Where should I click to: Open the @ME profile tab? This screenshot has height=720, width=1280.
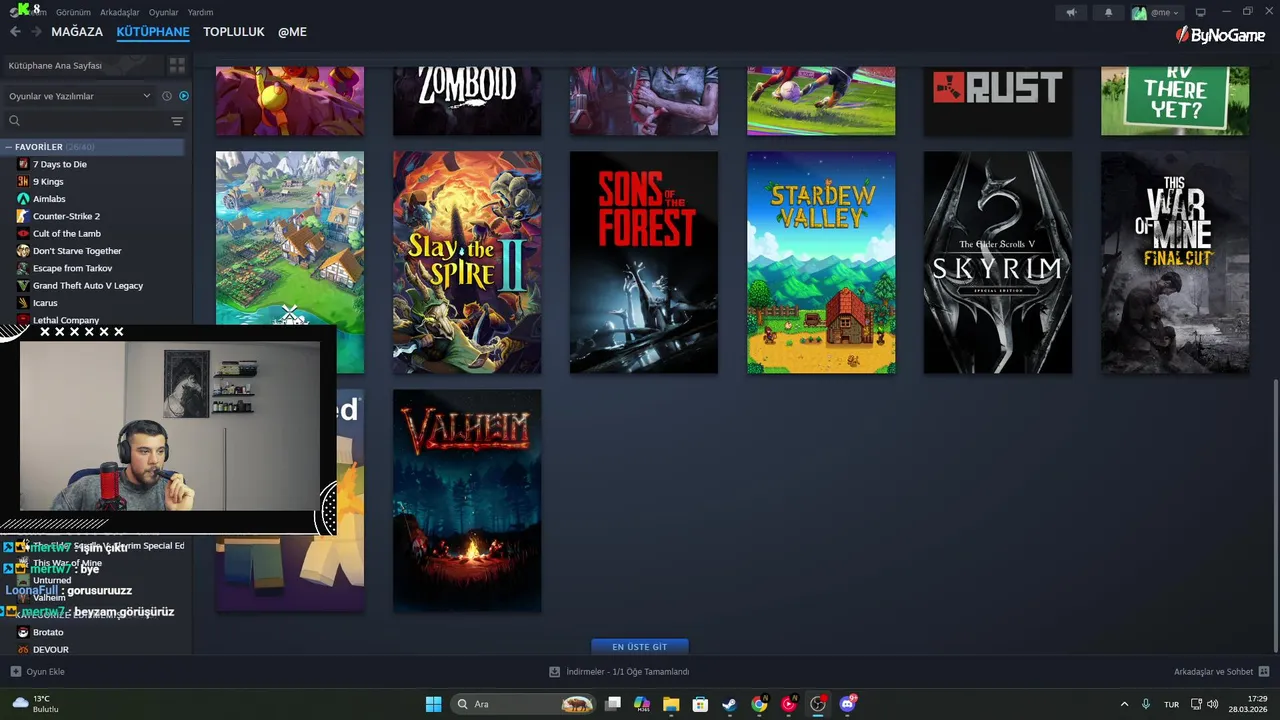[292, 32]
